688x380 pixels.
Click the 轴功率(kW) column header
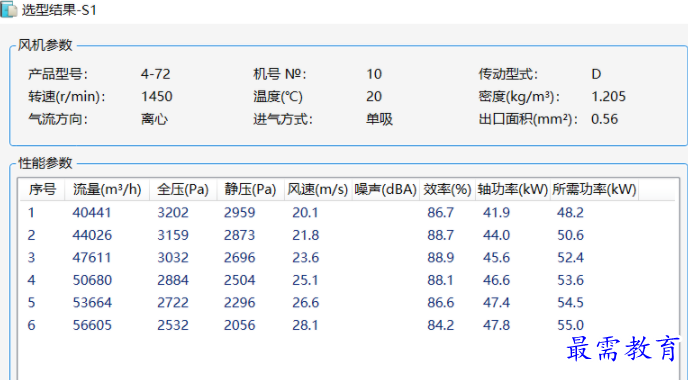[513, 190]
